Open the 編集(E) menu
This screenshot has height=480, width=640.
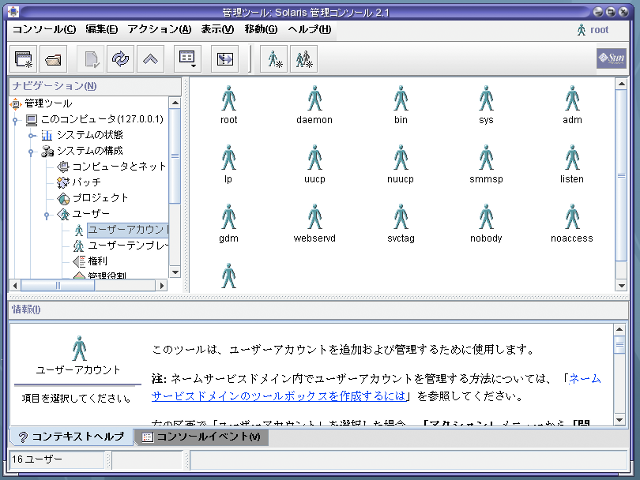[x=102, y=29]
